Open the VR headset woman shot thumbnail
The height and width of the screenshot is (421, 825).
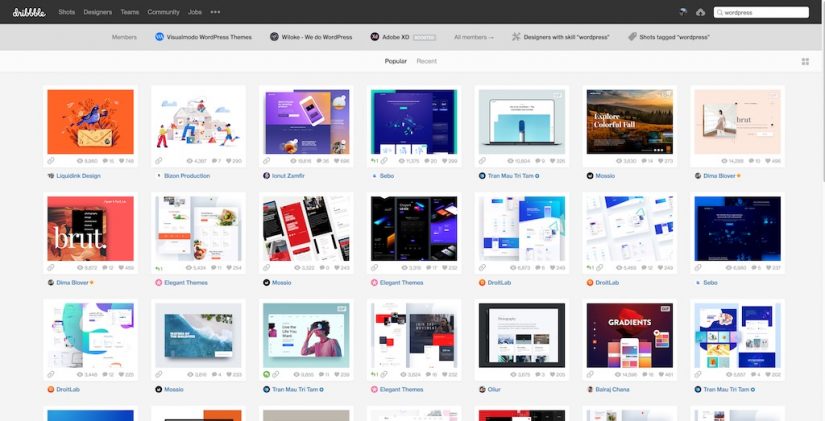point(306,335)
